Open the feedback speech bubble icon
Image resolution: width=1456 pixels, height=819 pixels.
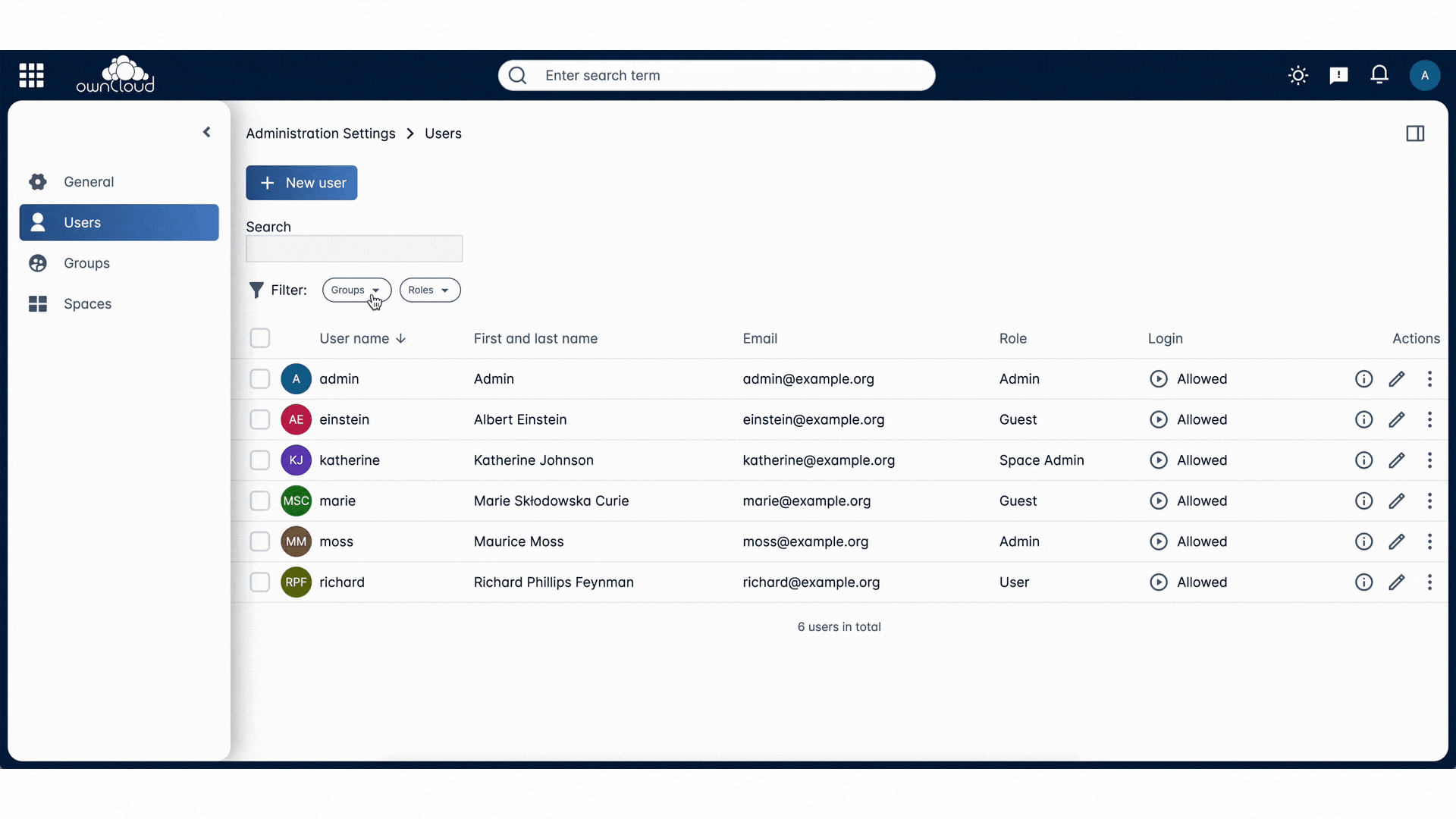[x=1338, y=75]
